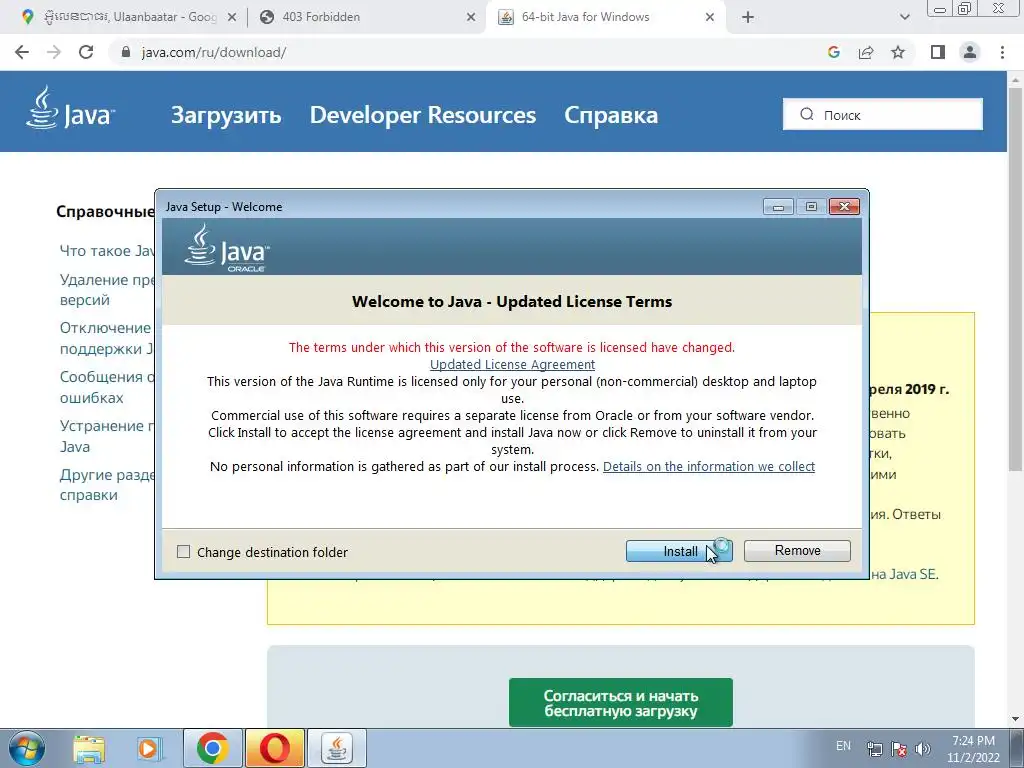Viewport: 1024px width, 768px height.
Task: Click the Install button in Java Setup
Action: pyautogui.click(x=679, y=551)
